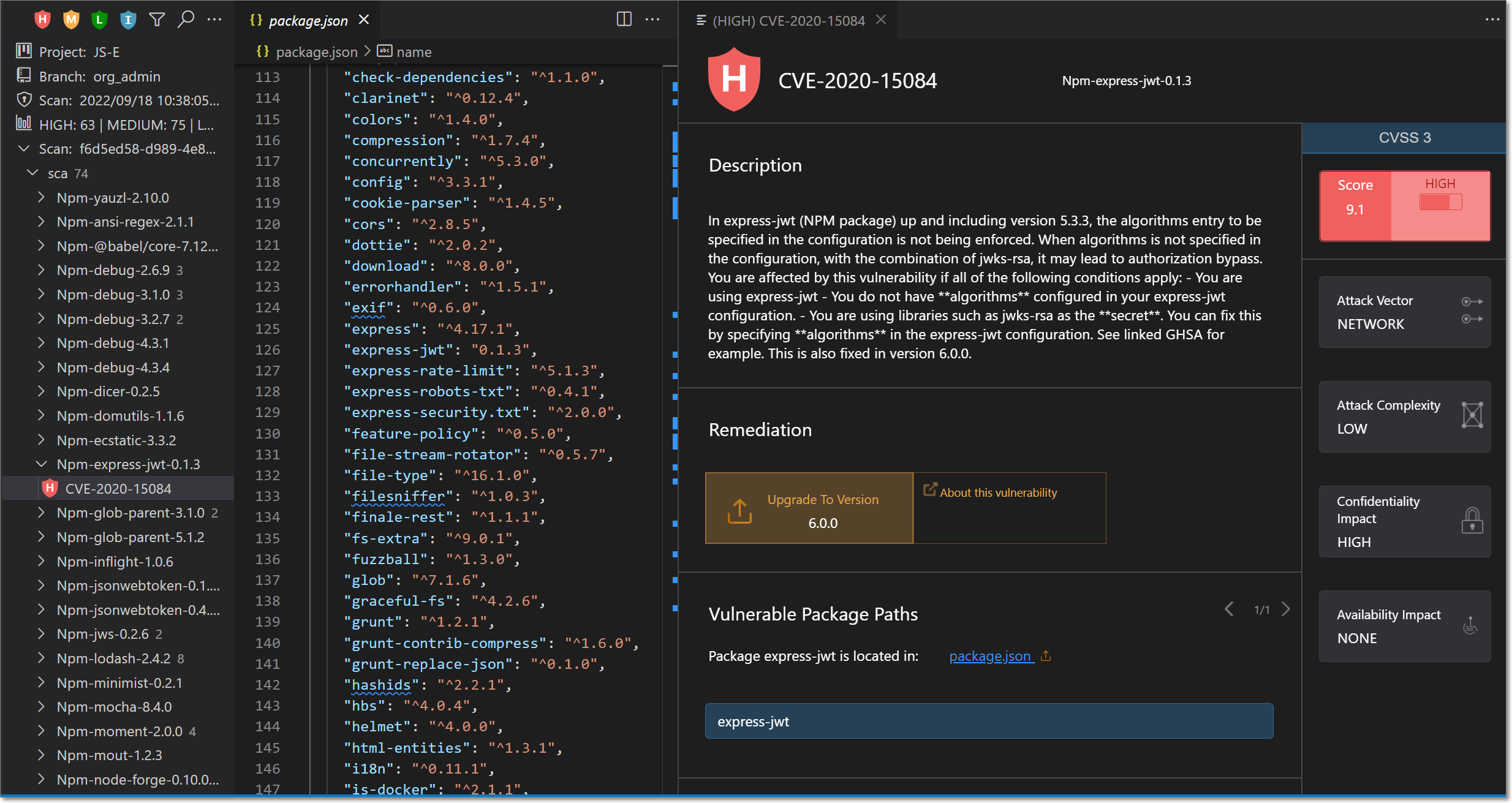Toggle the Medium severity filter shield
Screen dimensions: 1512x803
pos(71,20)
